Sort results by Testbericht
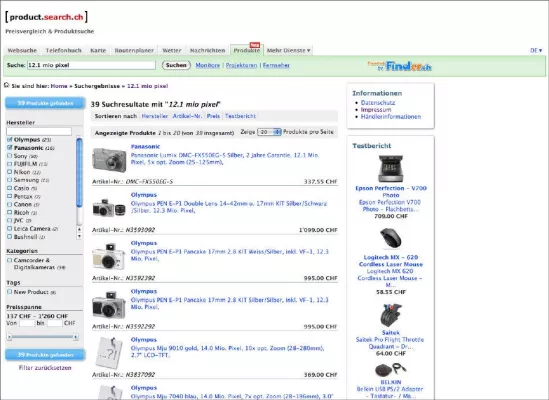 240,116
